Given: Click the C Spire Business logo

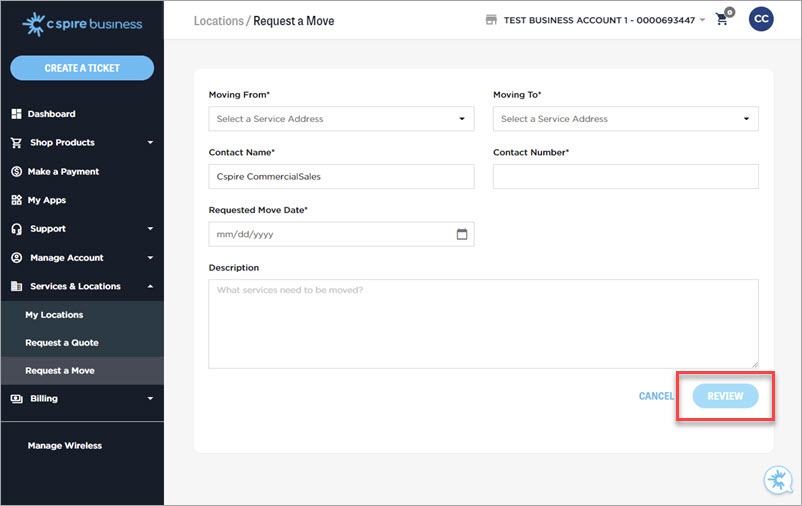Looking at the screenshot, I should [x=82, y=23].
